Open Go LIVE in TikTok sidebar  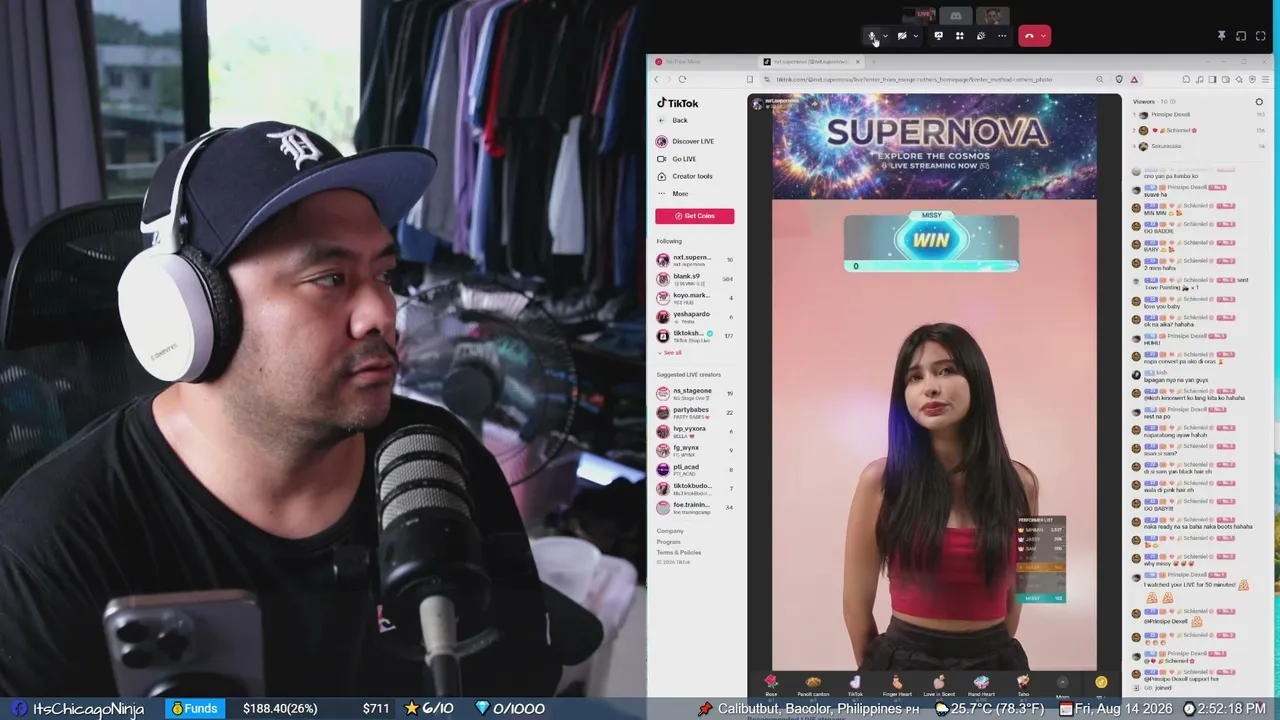tap(677, 159)
